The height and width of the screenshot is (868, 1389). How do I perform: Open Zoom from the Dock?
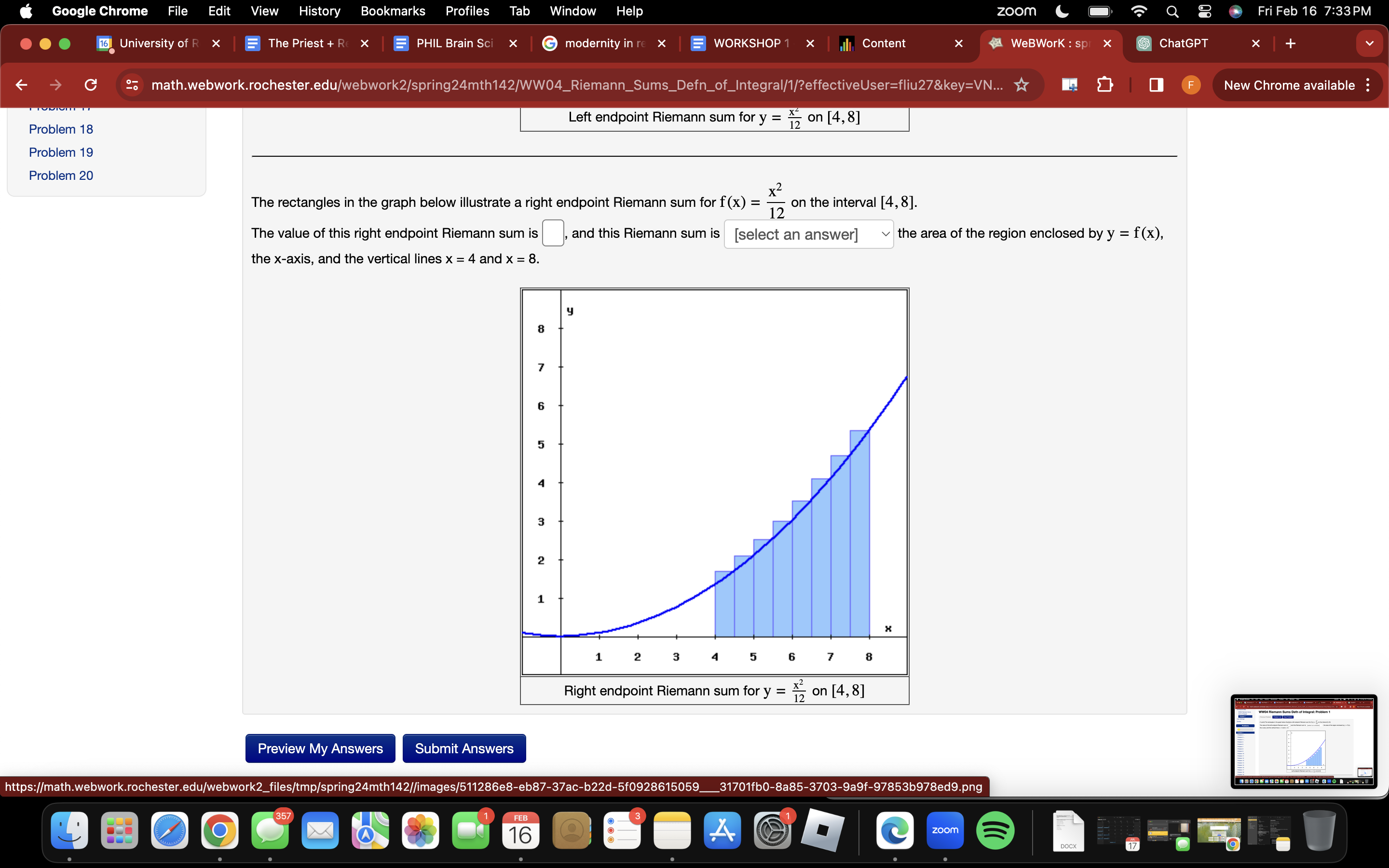tap(945, 830)
